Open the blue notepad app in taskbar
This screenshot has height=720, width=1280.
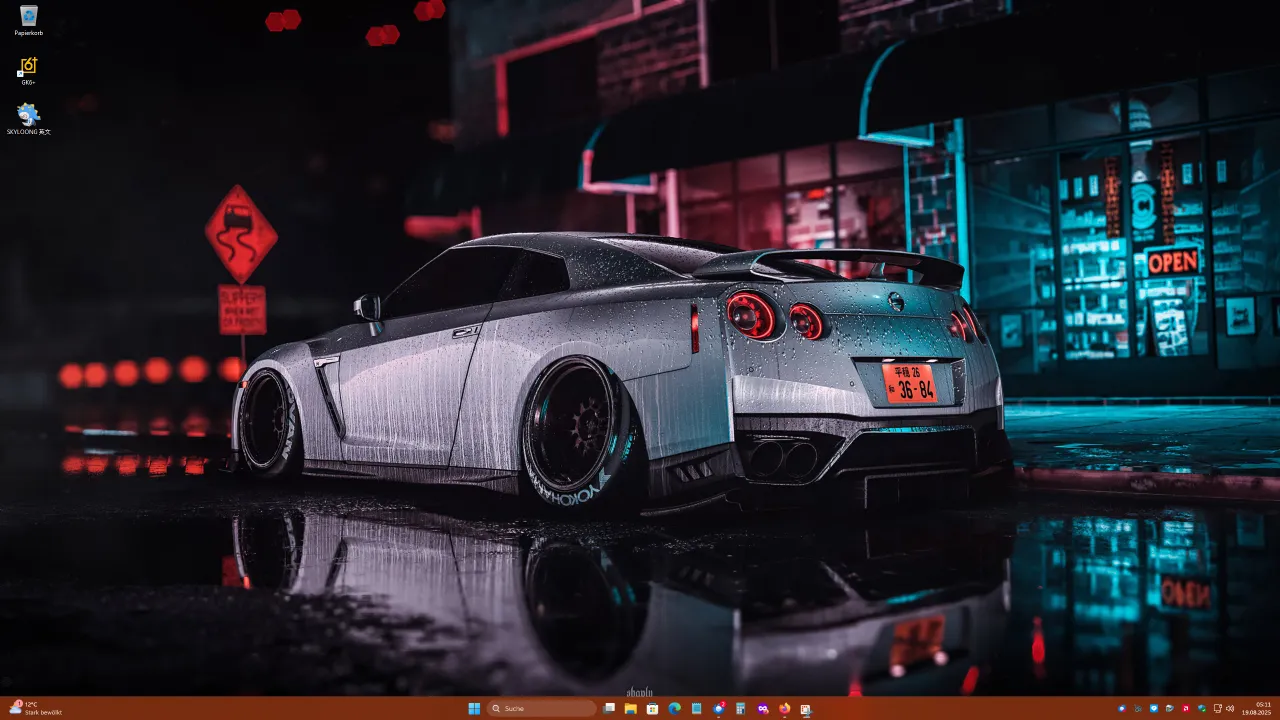(x=696, y=708)
